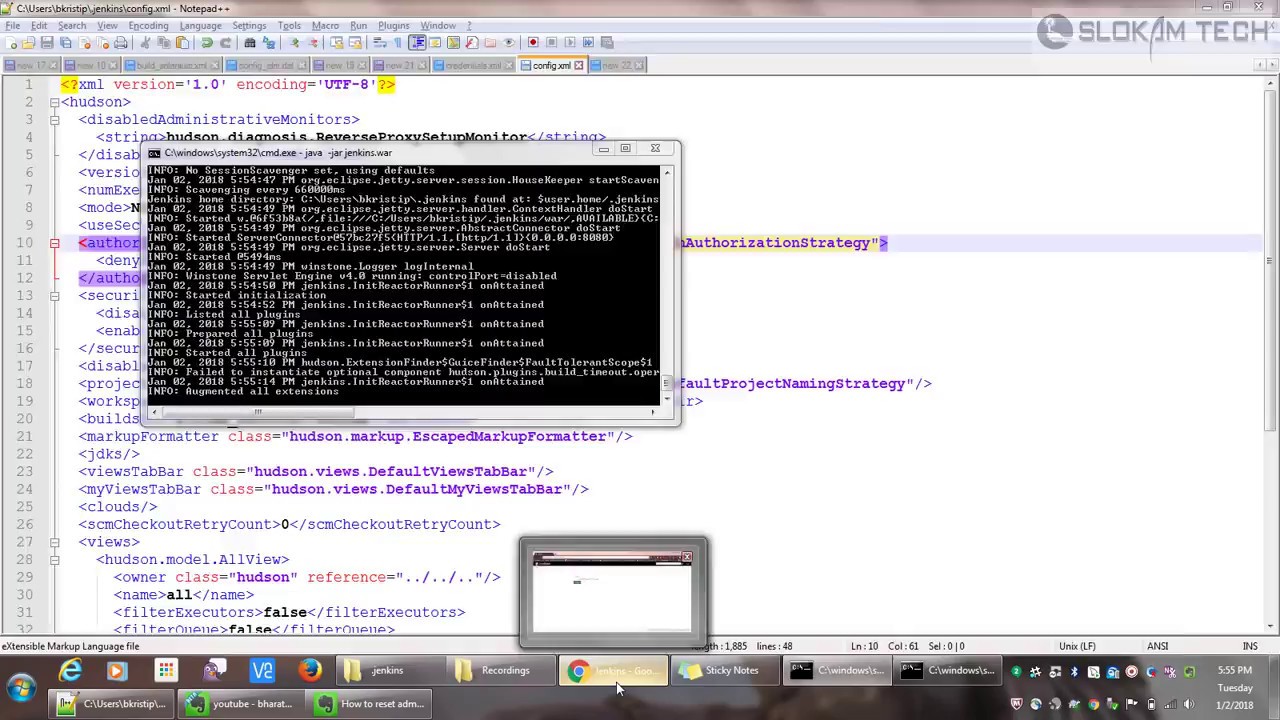
Task: Collapse the <hudson> fold on line 2
Action: 55,102
